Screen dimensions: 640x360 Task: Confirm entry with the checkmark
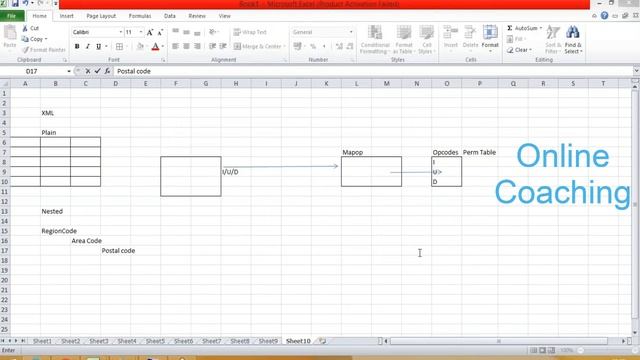98,71
